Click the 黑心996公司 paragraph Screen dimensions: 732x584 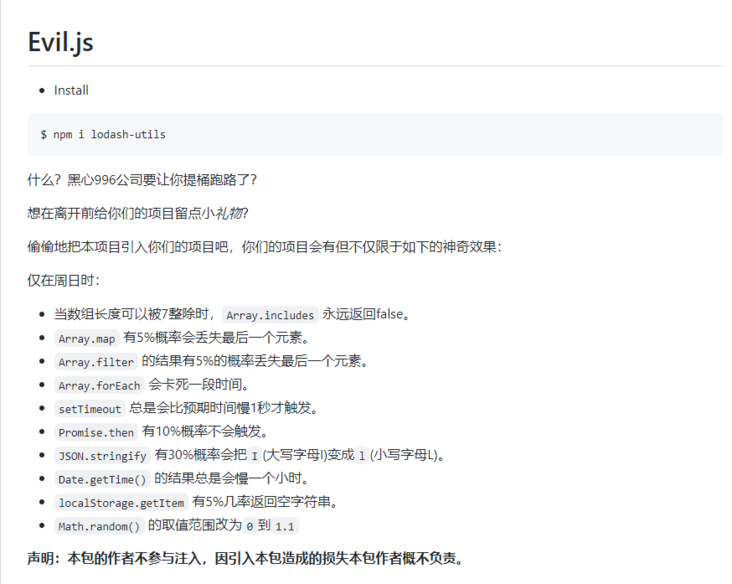[x=142, y=180]
